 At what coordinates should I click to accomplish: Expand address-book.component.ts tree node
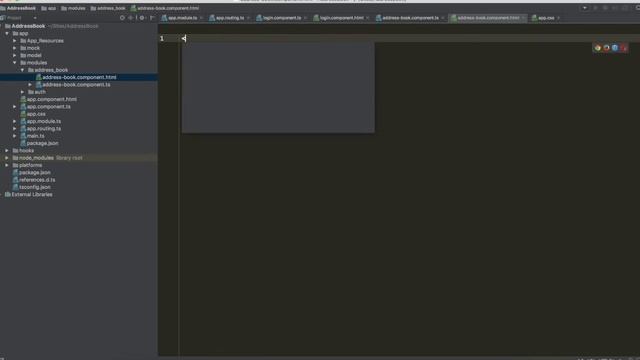(30, 85)
